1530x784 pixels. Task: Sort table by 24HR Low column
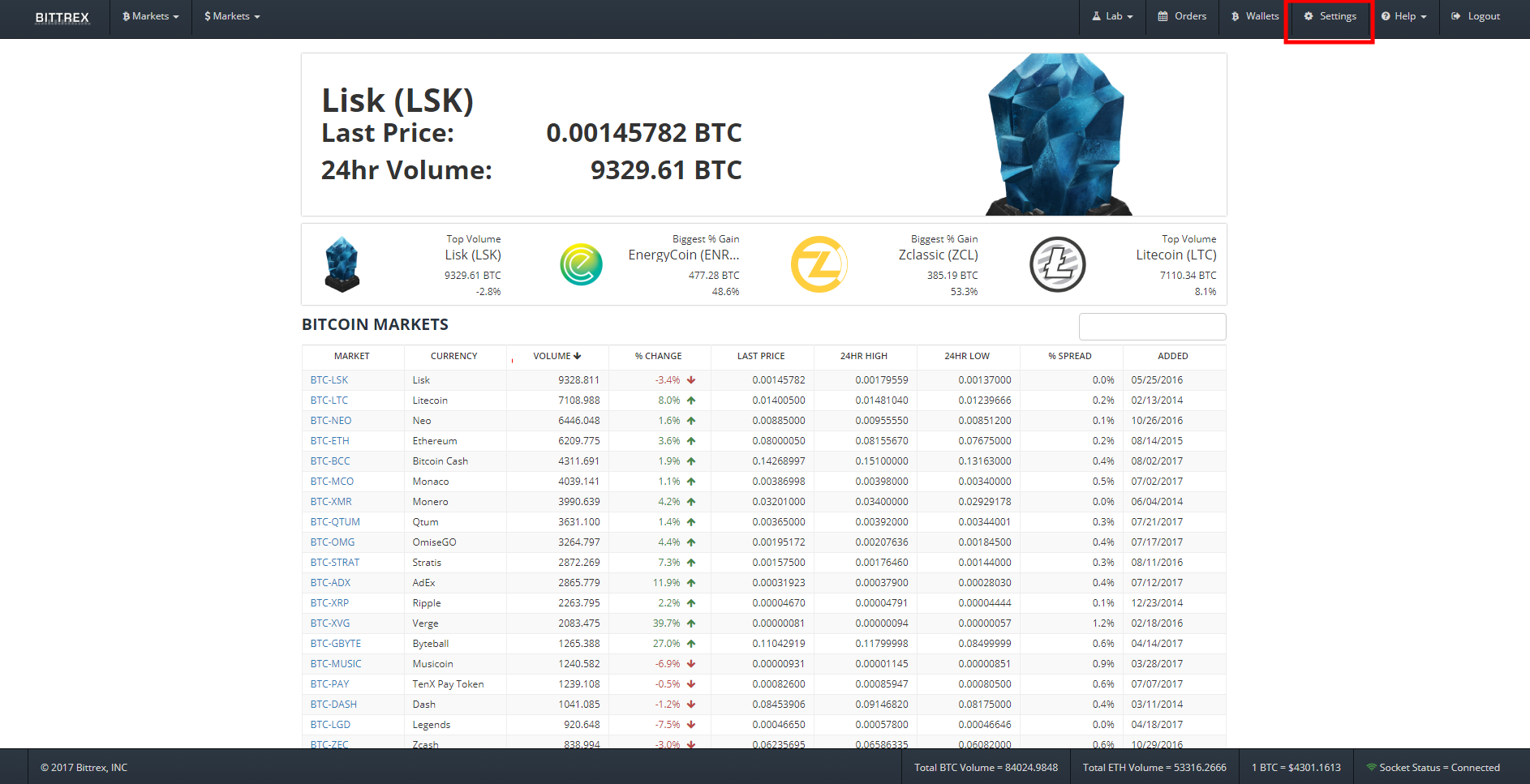[x=967, y=356]
